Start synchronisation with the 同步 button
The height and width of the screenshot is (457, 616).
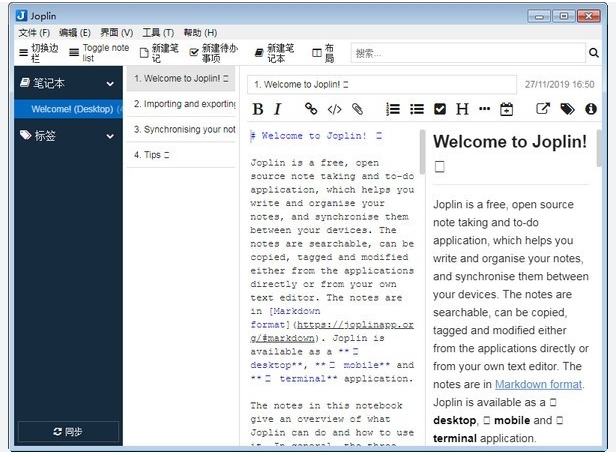pos(68,431)
